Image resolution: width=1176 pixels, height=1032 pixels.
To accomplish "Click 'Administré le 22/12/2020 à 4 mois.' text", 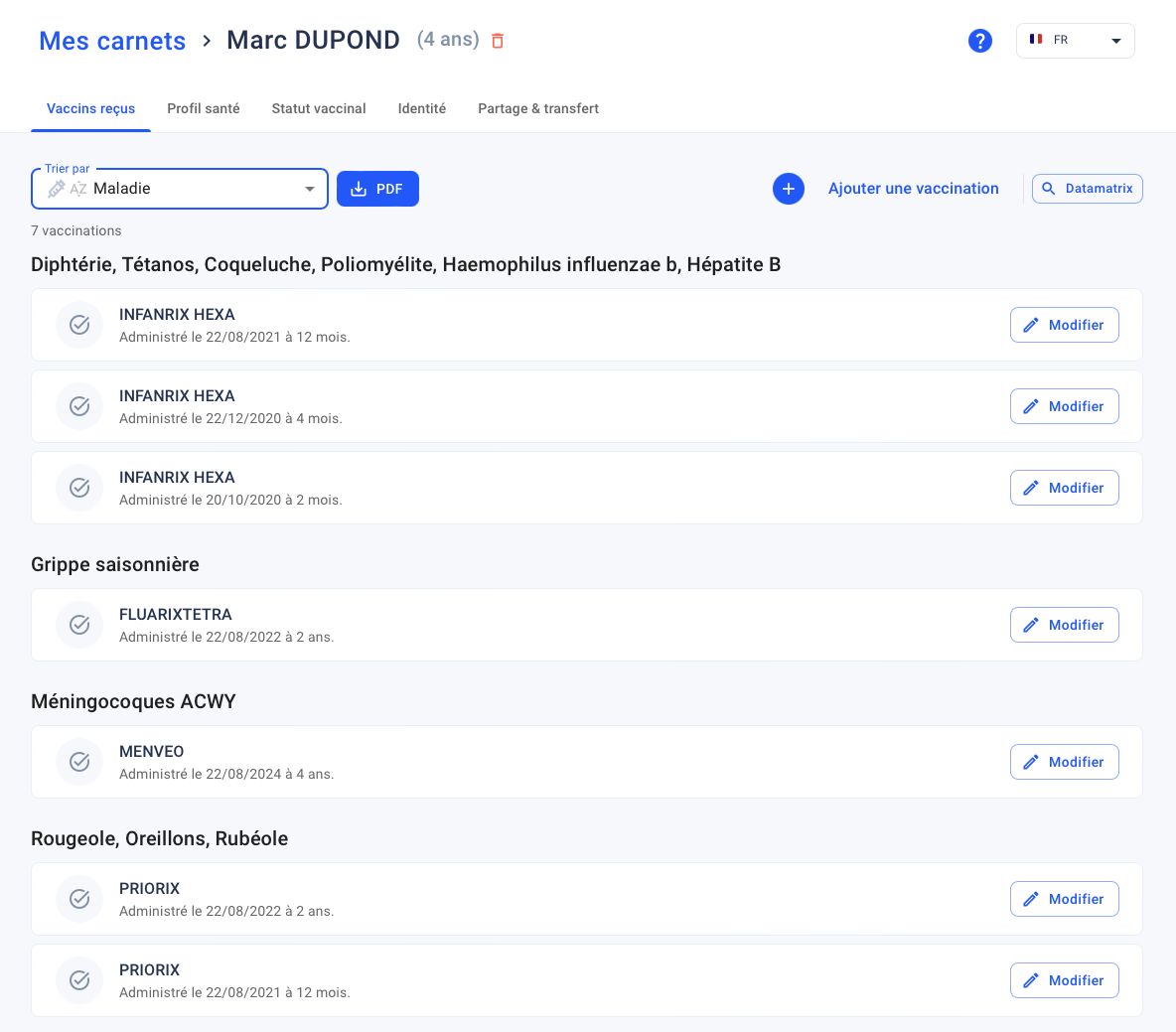I will [230, 418].
